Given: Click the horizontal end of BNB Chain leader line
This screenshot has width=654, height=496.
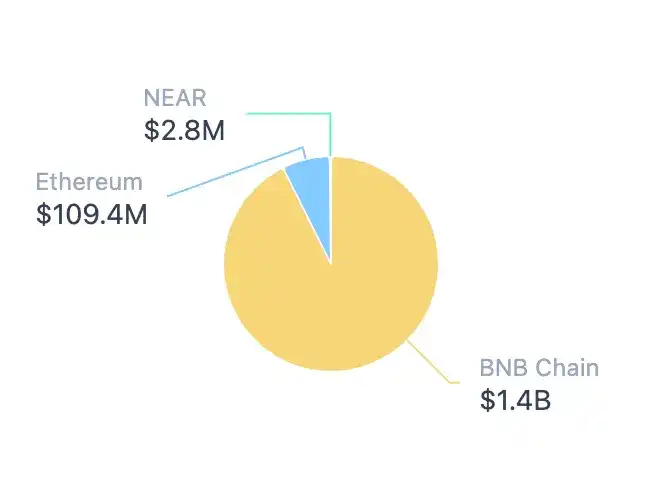Looking at the screenshot, I should click(x=455, y=382).
